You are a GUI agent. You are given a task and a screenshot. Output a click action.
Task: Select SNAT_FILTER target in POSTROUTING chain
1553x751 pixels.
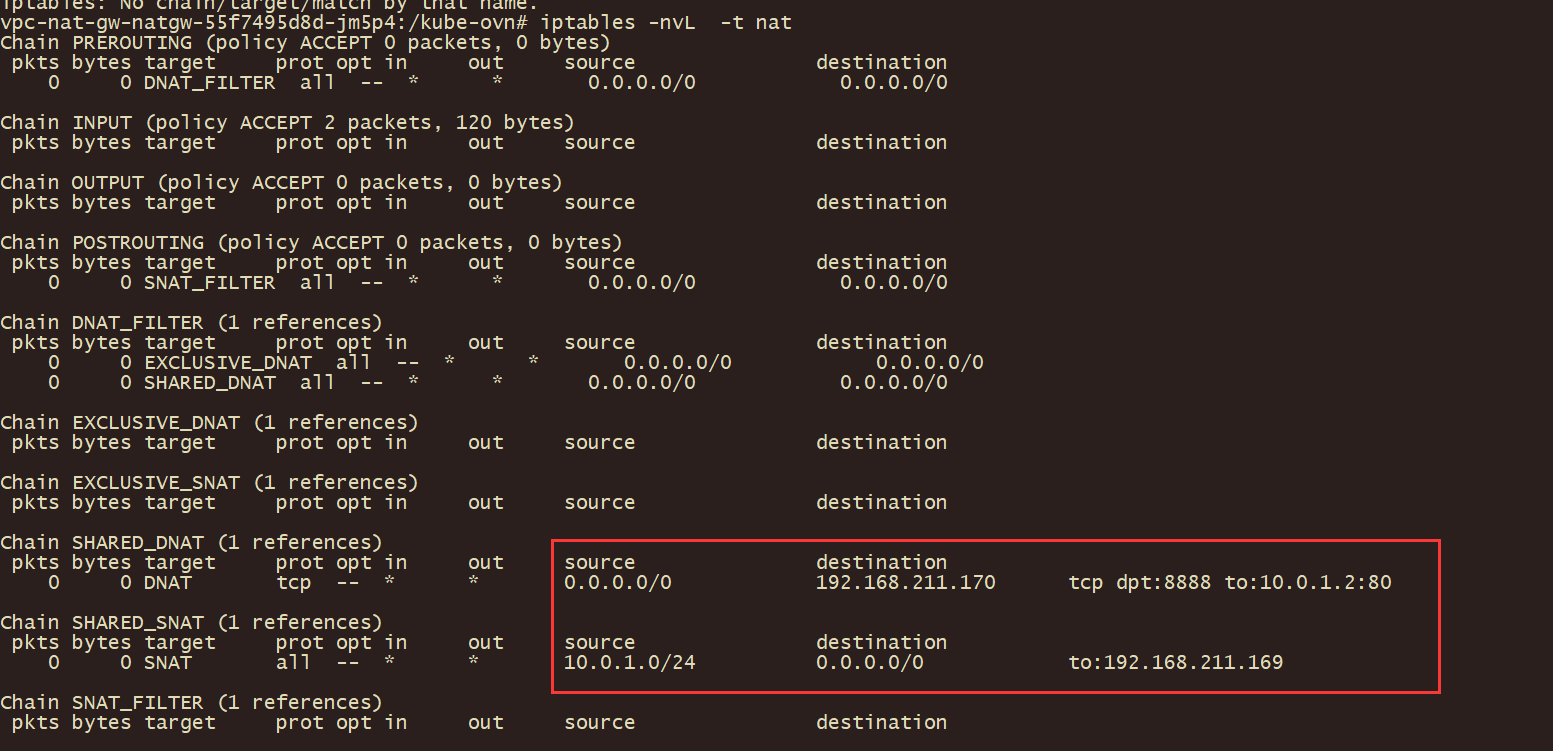point(209,282)
